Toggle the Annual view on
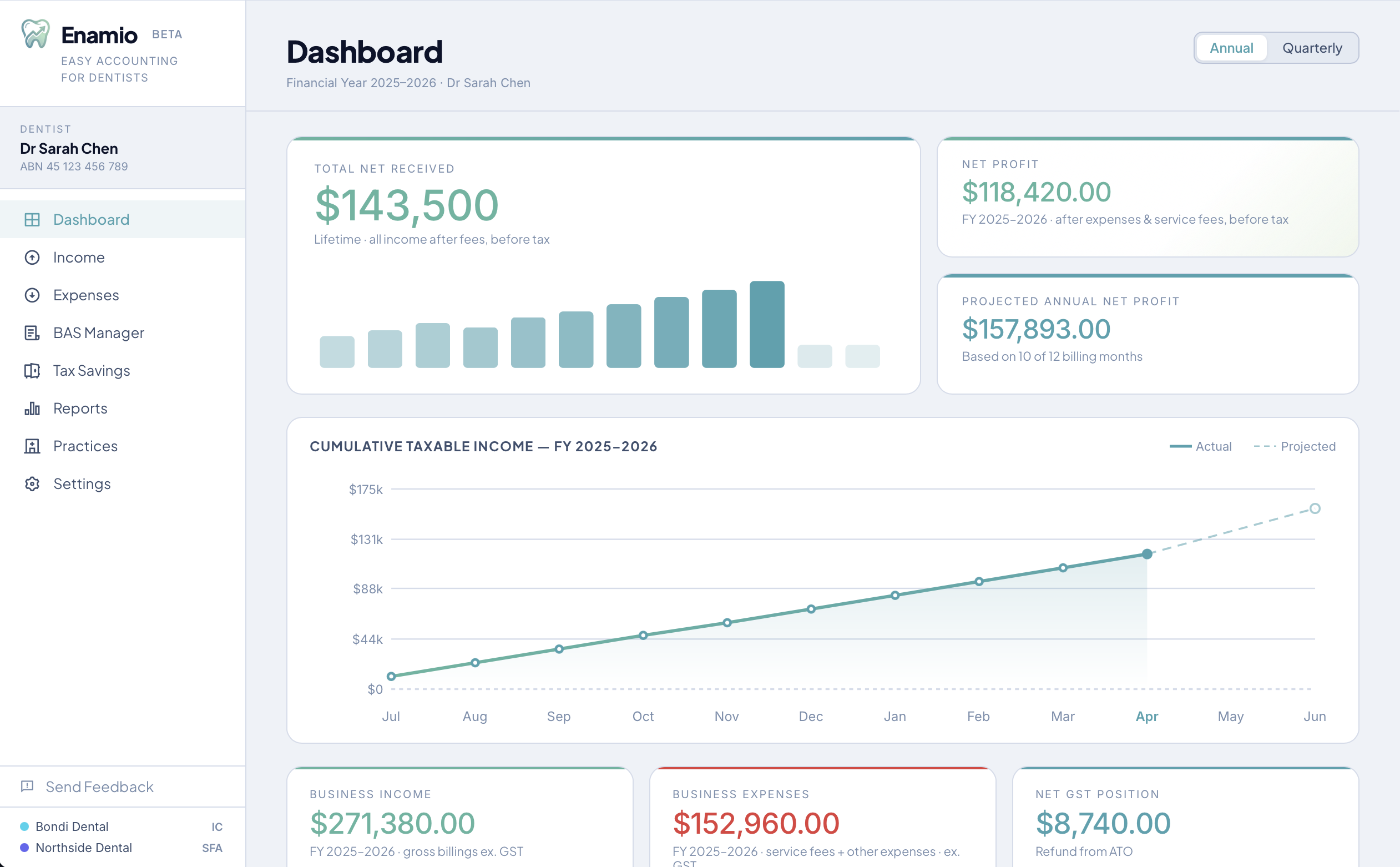This screenshot has width=1400, height=867. pyautogui.click(x=1231, y=48)
